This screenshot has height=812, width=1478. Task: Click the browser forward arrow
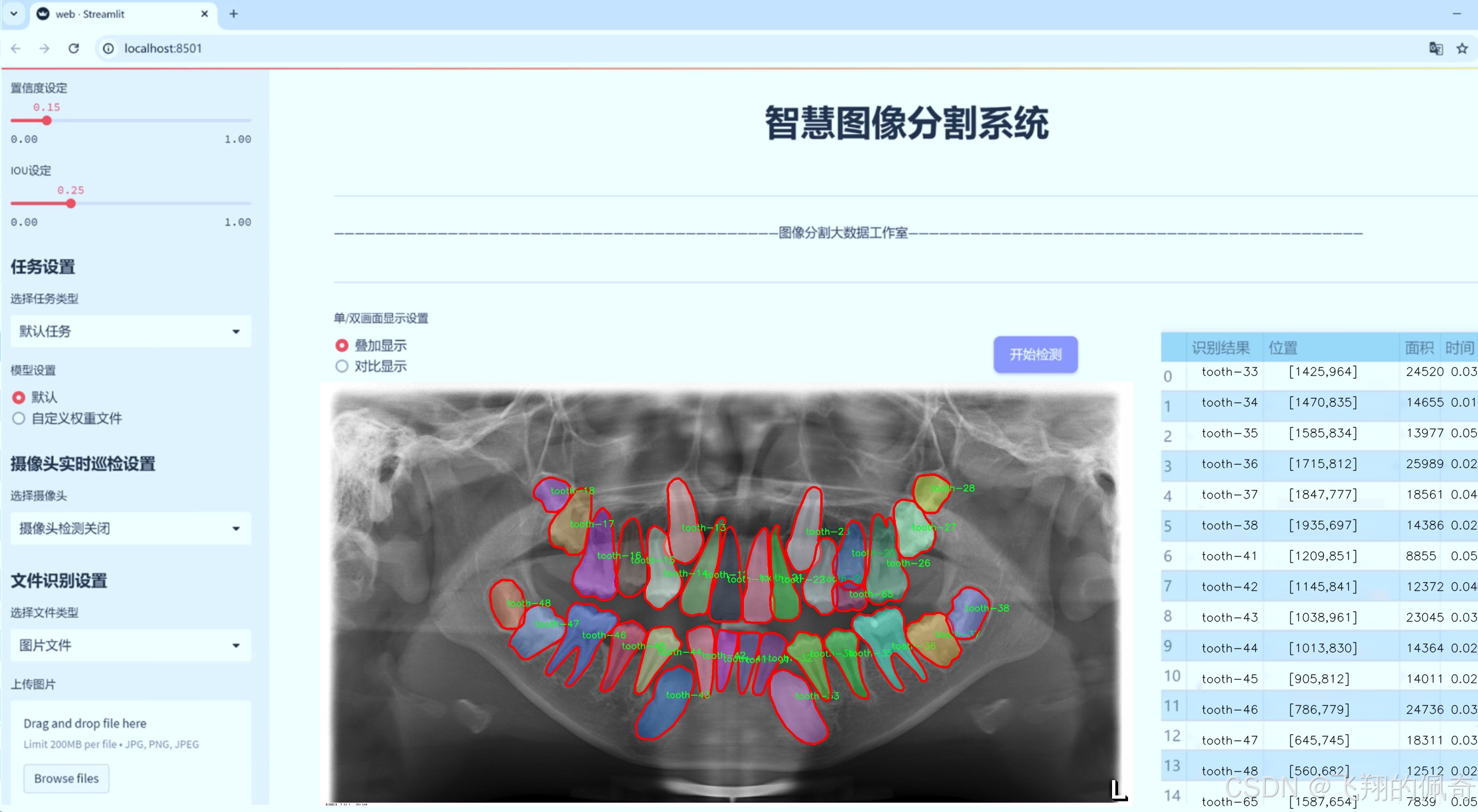[44, 48]
